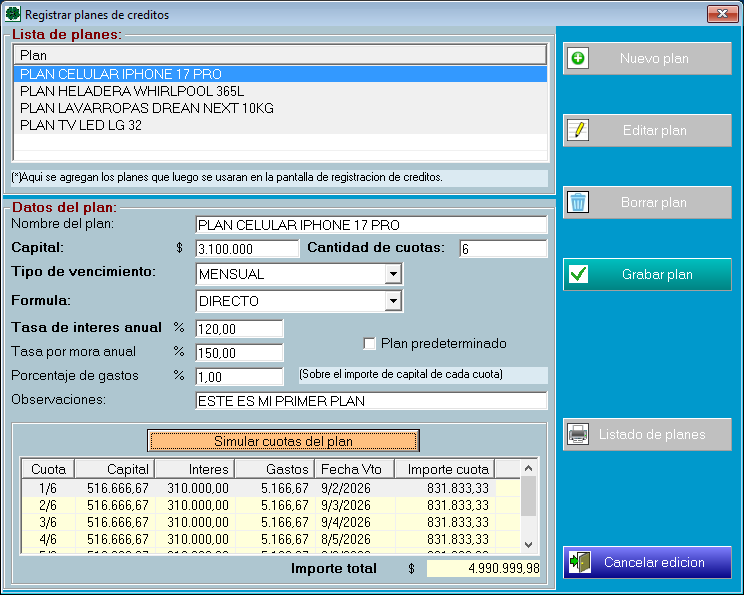Image resolution: width=744 pixels, height=595 pixels.
Task: Click the printer icon on Listado de planes
Action: (578, 434)
